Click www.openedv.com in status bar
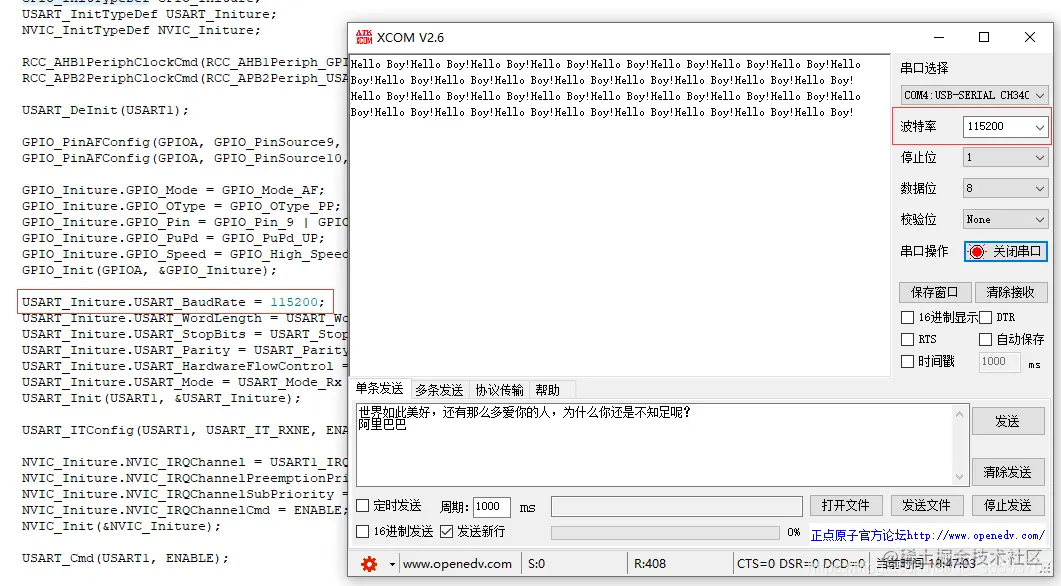Viewport: 1061px width, 586px height. click(x=457, y=564)
